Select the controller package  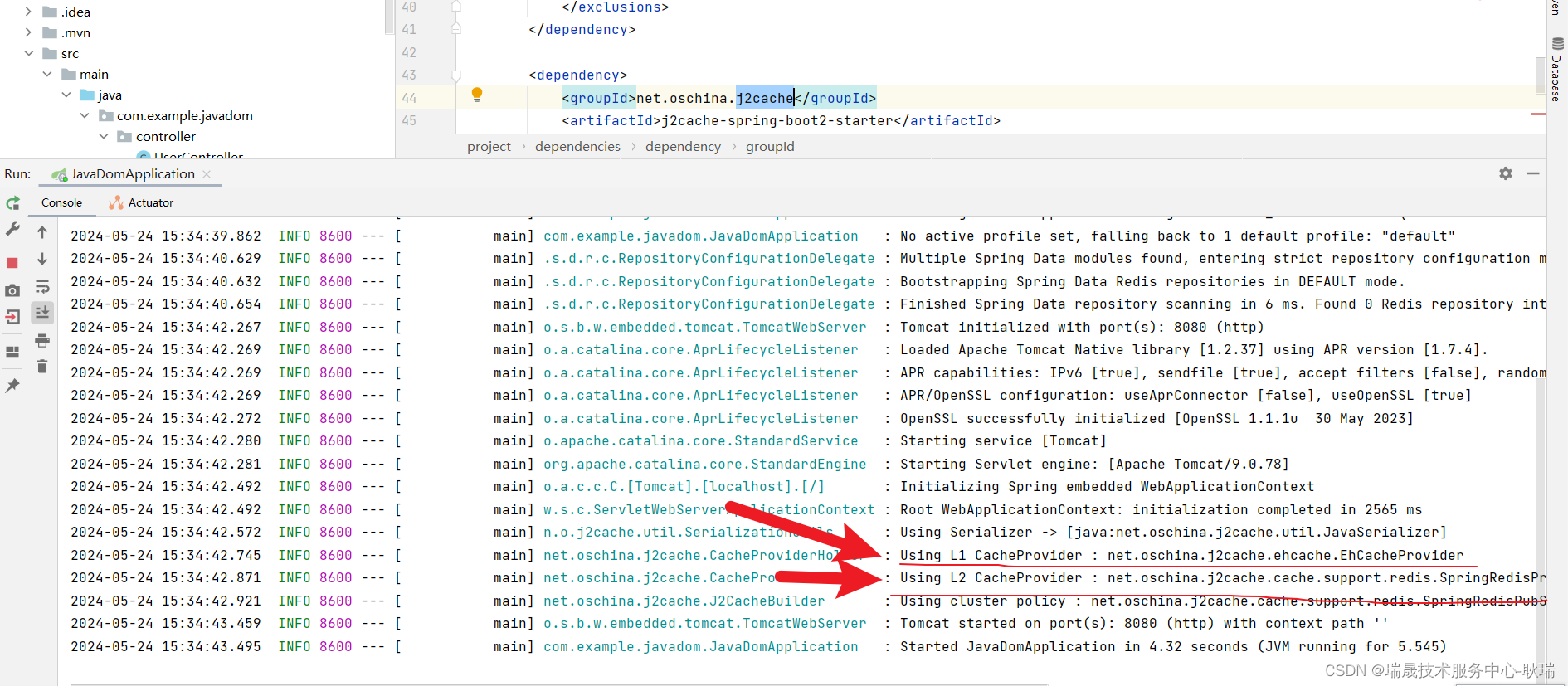click(166, 136)
